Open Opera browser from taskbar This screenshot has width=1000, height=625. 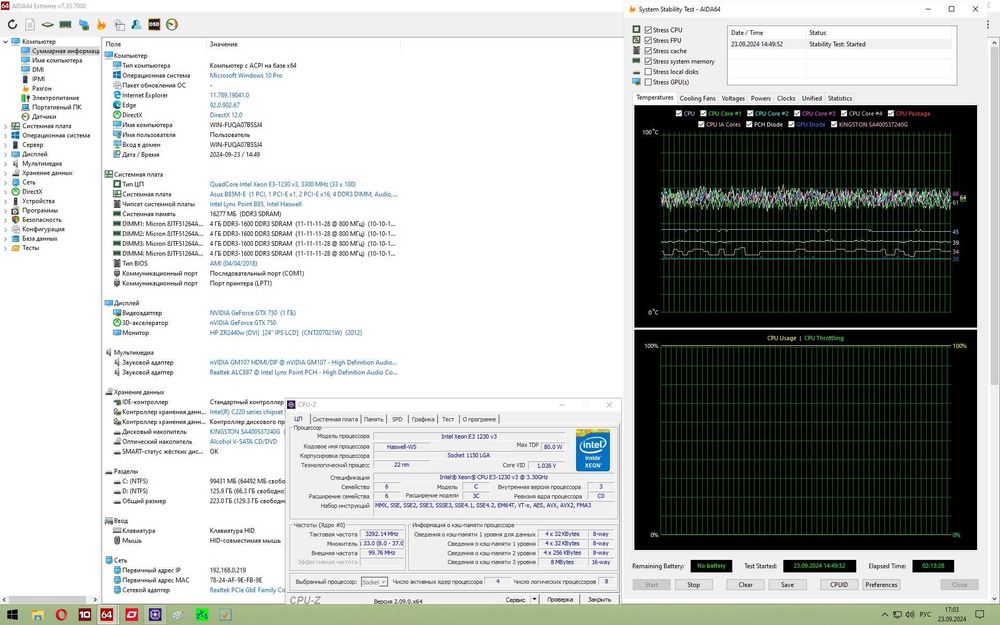pyautogui.click(x=61, y=615)
